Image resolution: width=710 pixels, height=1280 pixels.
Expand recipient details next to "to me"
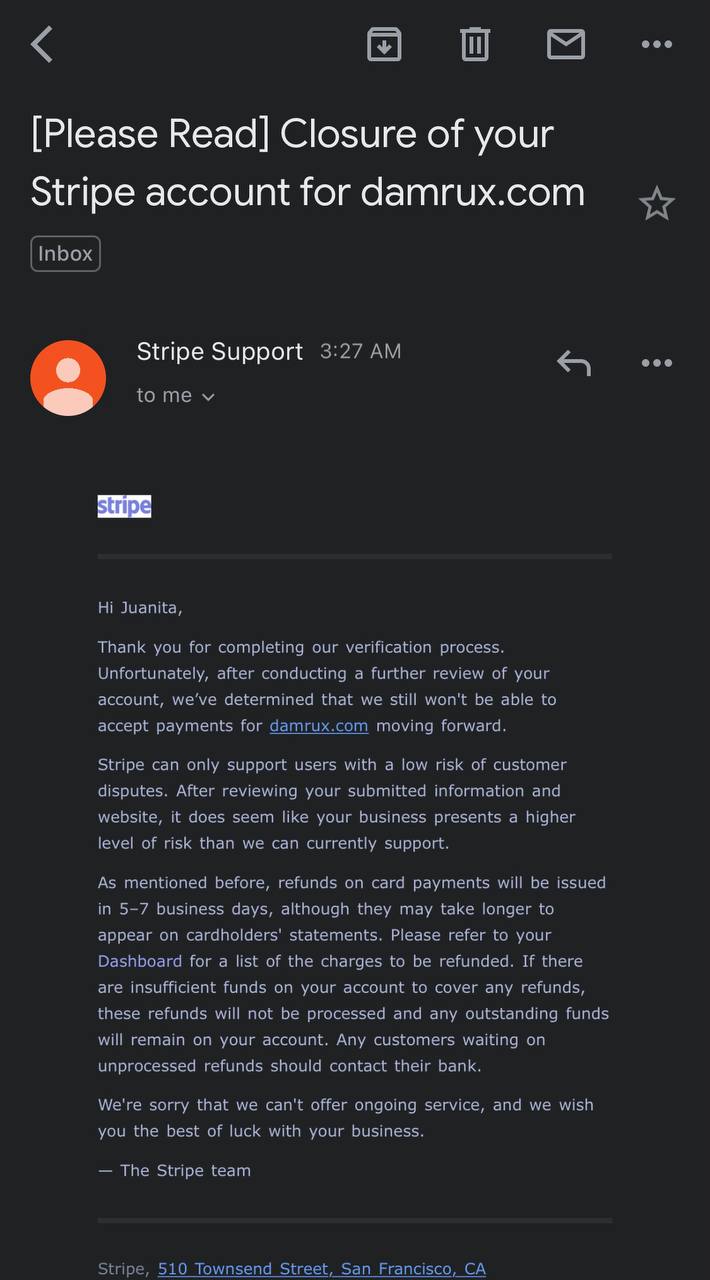pyautogui.click(x=208, y=397)
